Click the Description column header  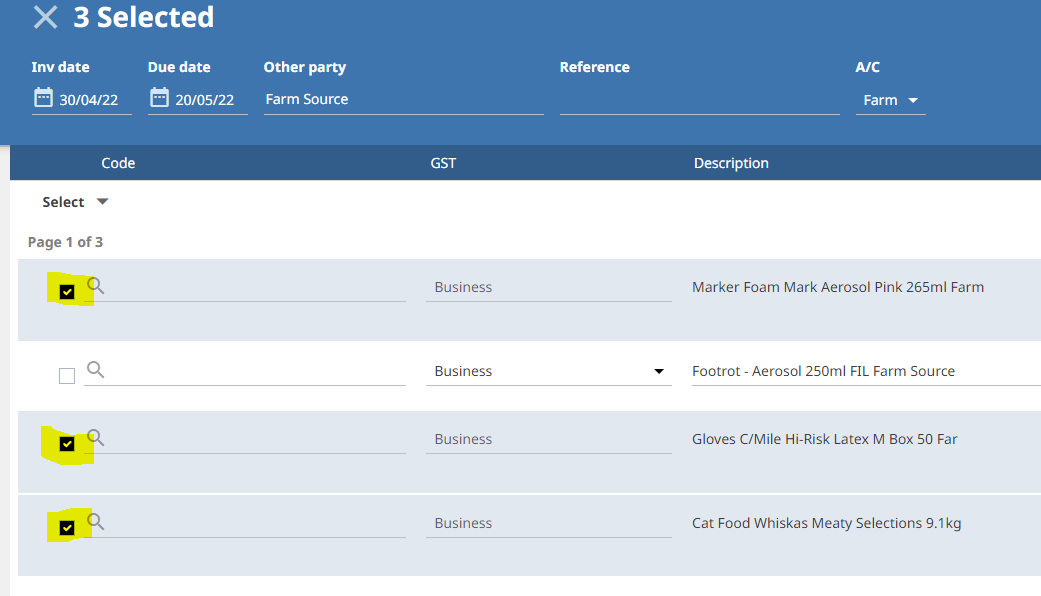pos(731,163)
